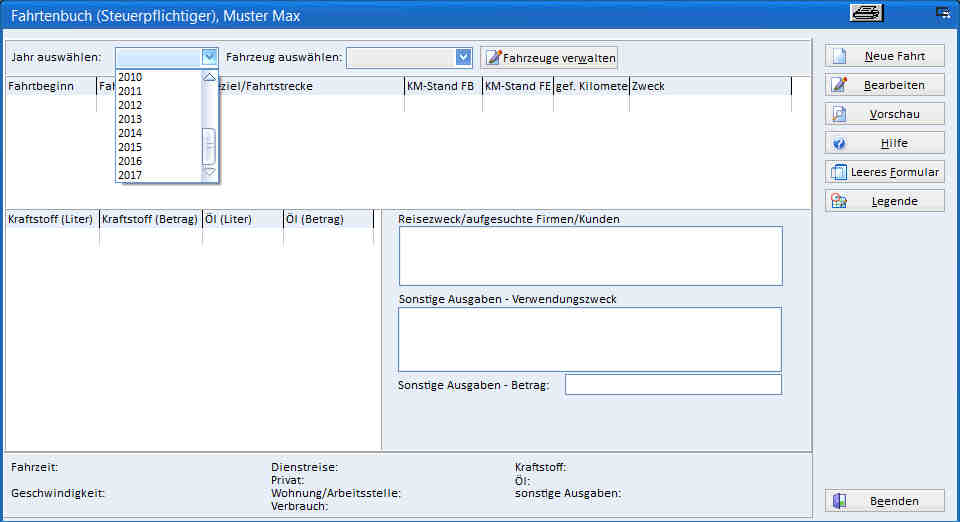Click the Reisezweck/aufgesuchte Firmen text box

coord(590,256)
